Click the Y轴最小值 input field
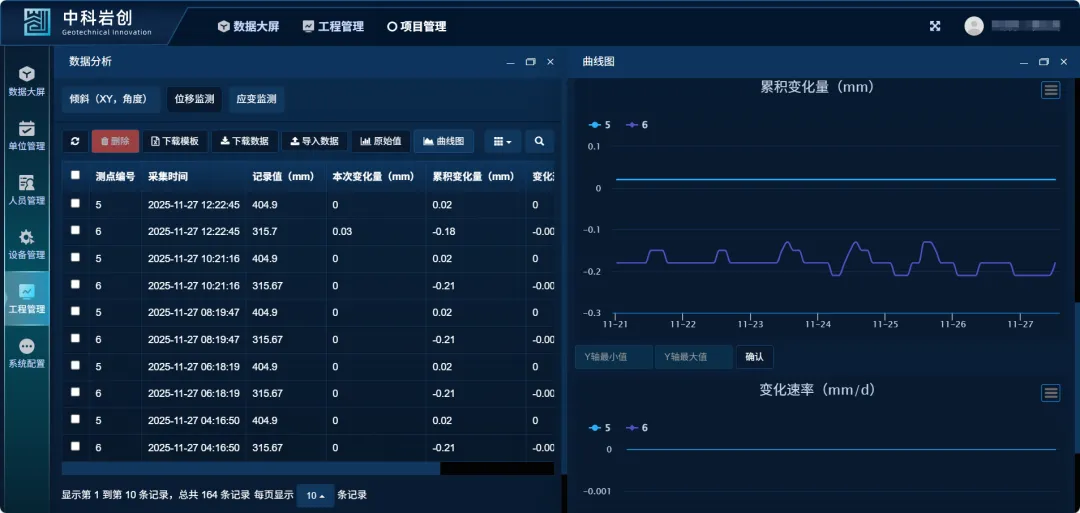This screenshot has width=1080, height=513. pyautogui.click(x=613, y=357)
